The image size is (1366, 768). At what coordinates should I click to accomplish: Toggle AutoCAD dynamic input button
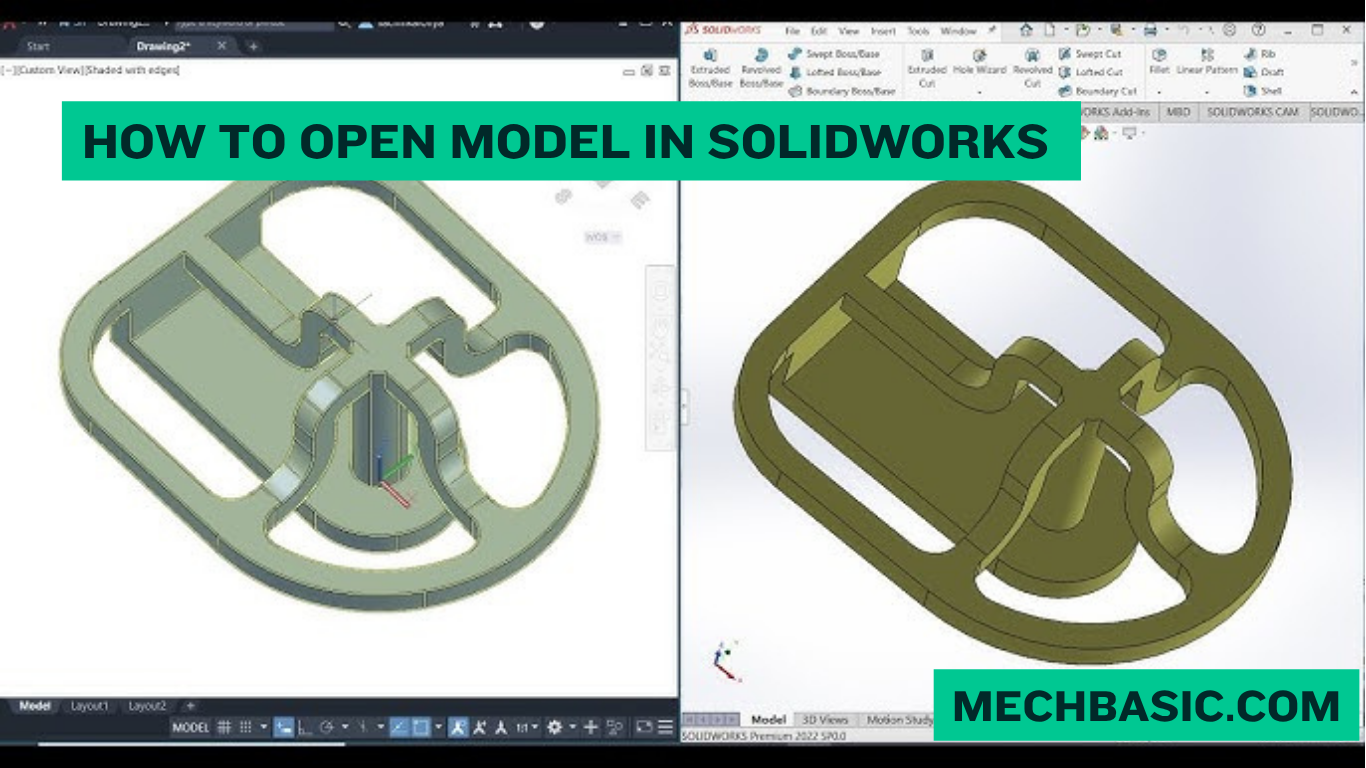point(284,727)
